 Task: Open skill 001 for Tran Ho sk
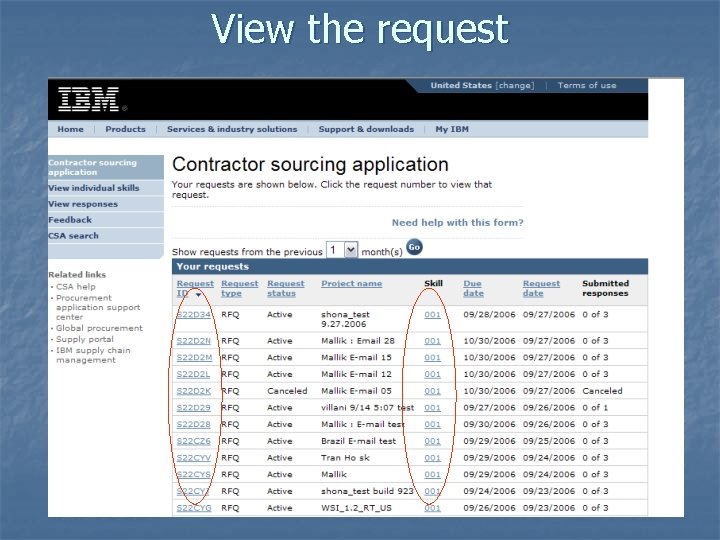click(432, 458)
